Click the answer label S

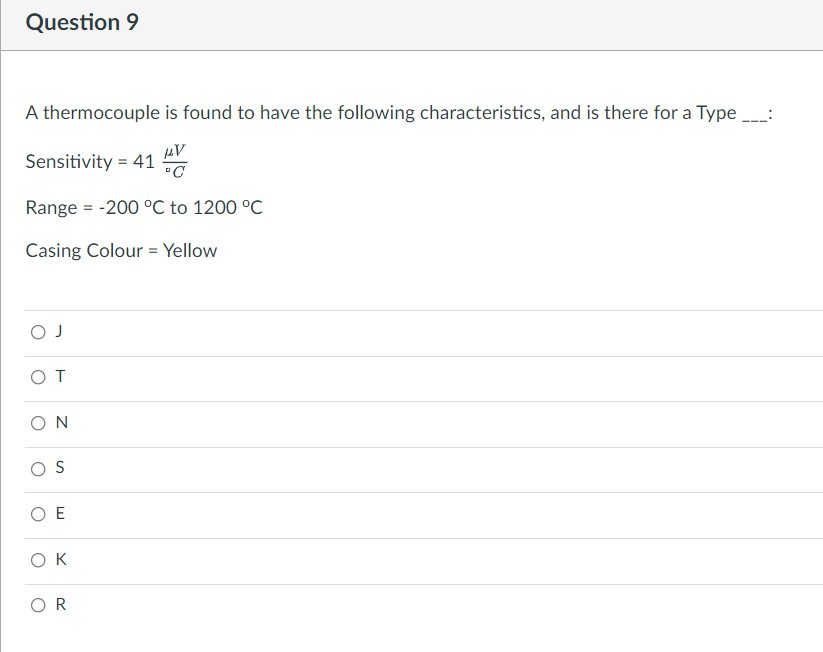coord(59,467)
